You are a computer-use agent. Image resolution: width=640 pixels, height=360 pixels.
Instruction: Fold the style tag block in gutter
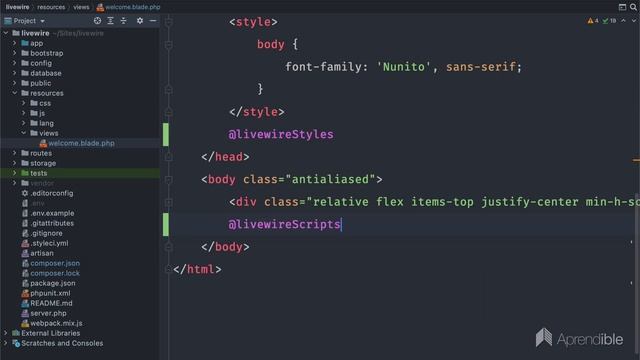tap(168, 22)
